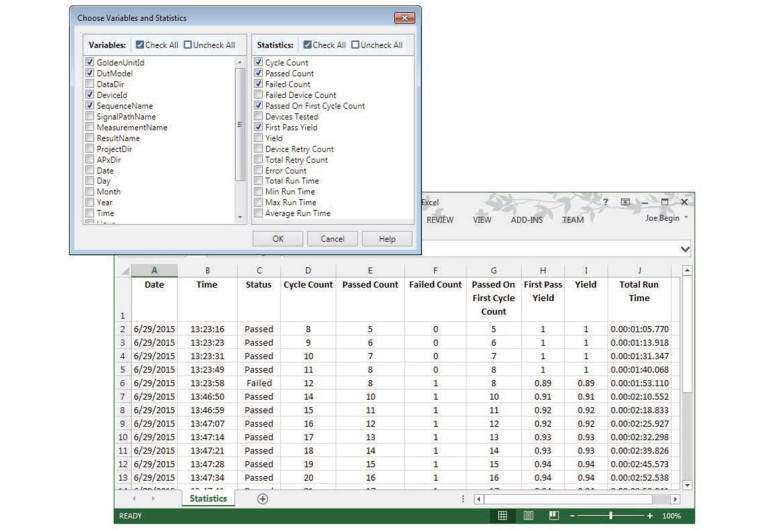The width and height of the screenshot is (765, 530).
Task: Adjust the zoom slider handle
Action: pos(613,516)
